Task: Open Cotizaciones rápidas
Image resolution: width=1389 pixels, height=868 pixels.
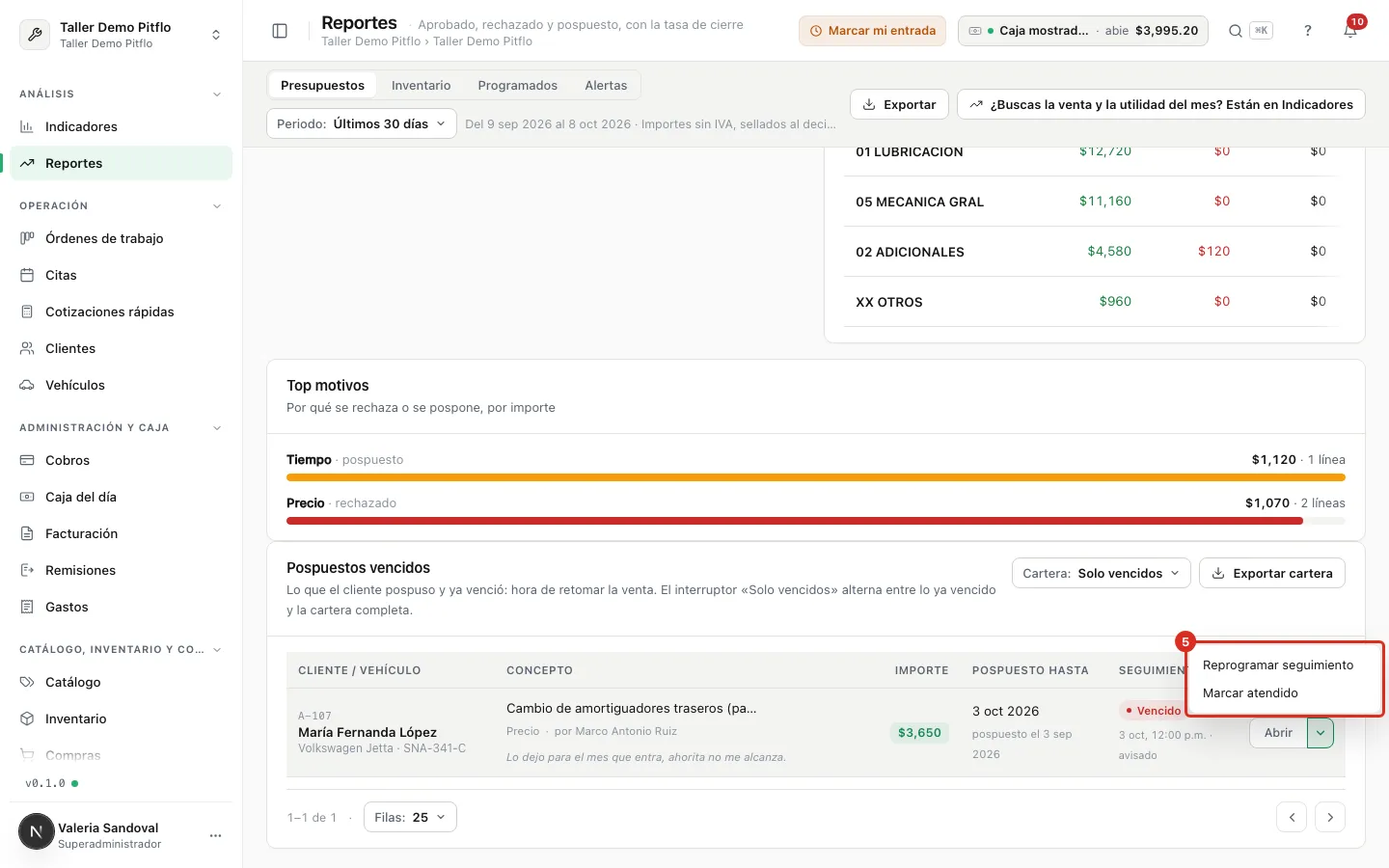Action: (122, 312)
